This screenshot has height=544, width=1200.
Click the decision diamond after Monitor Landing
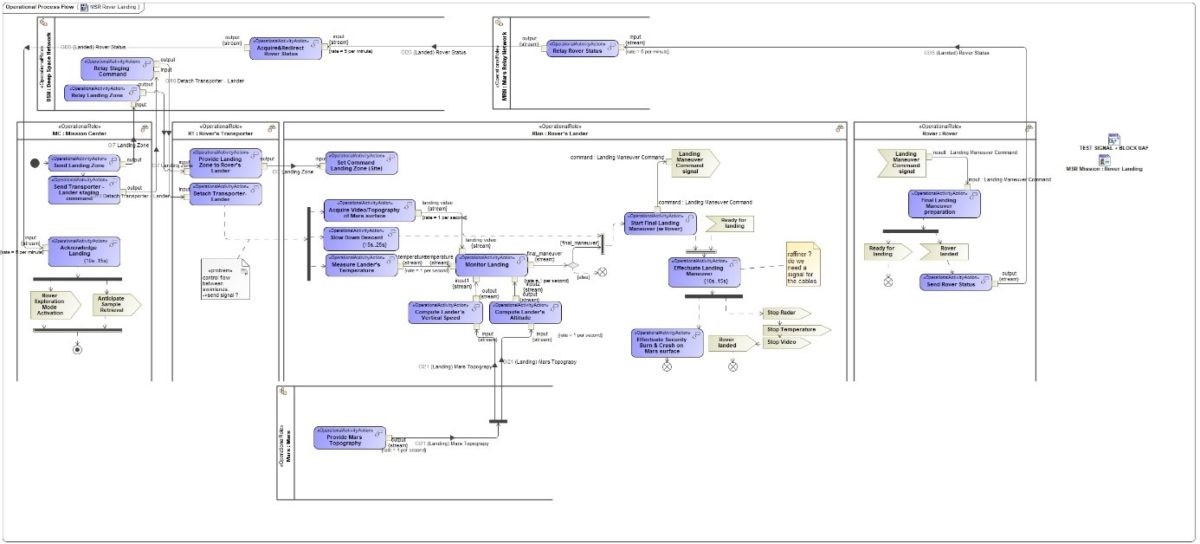point(574,266)
